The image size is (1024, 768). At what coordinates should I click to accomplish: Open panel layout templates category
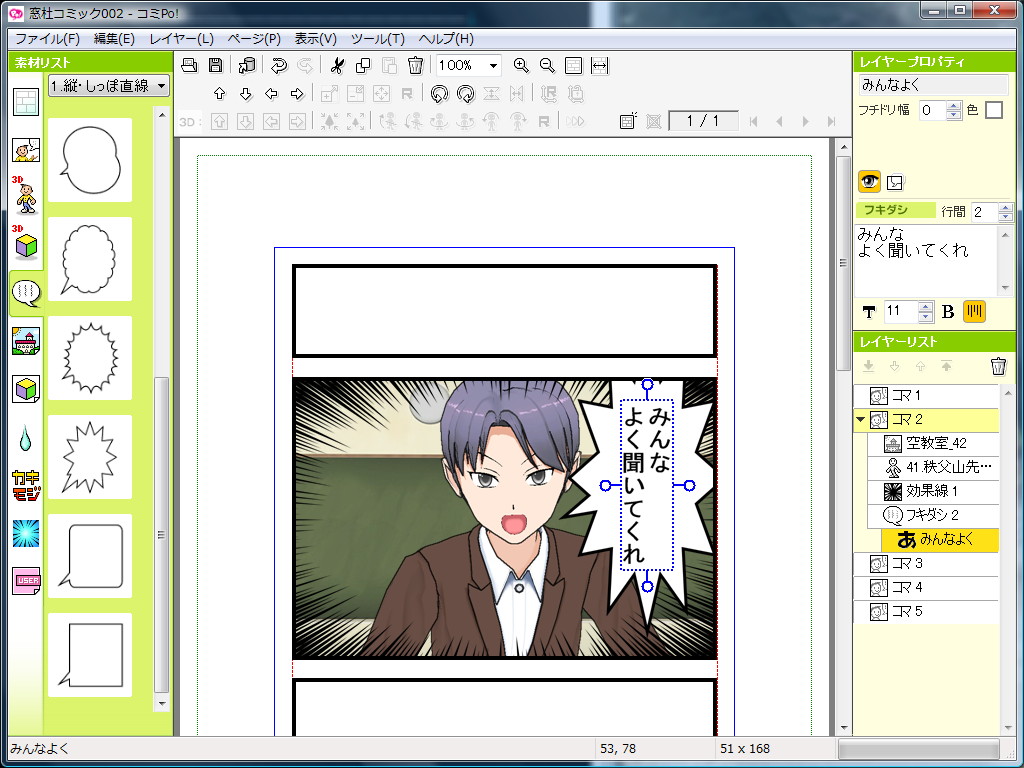pos(26,103)
